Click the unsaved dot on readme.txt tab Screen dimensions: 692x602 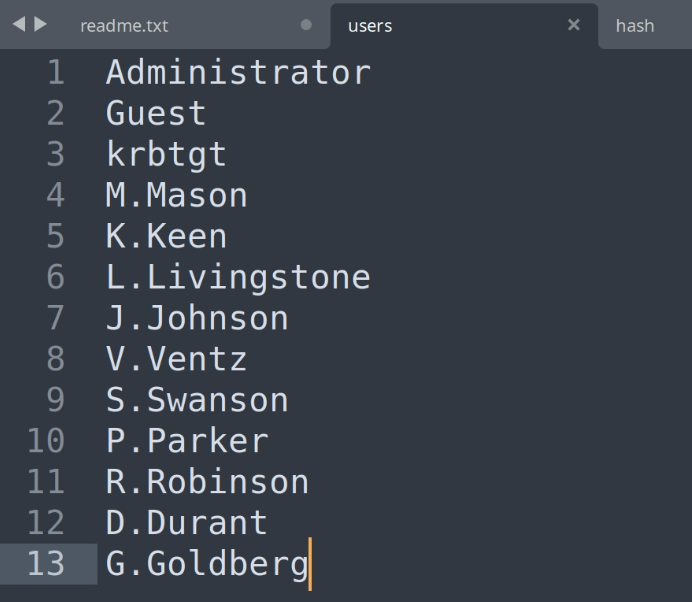click(x=306, y=26)
